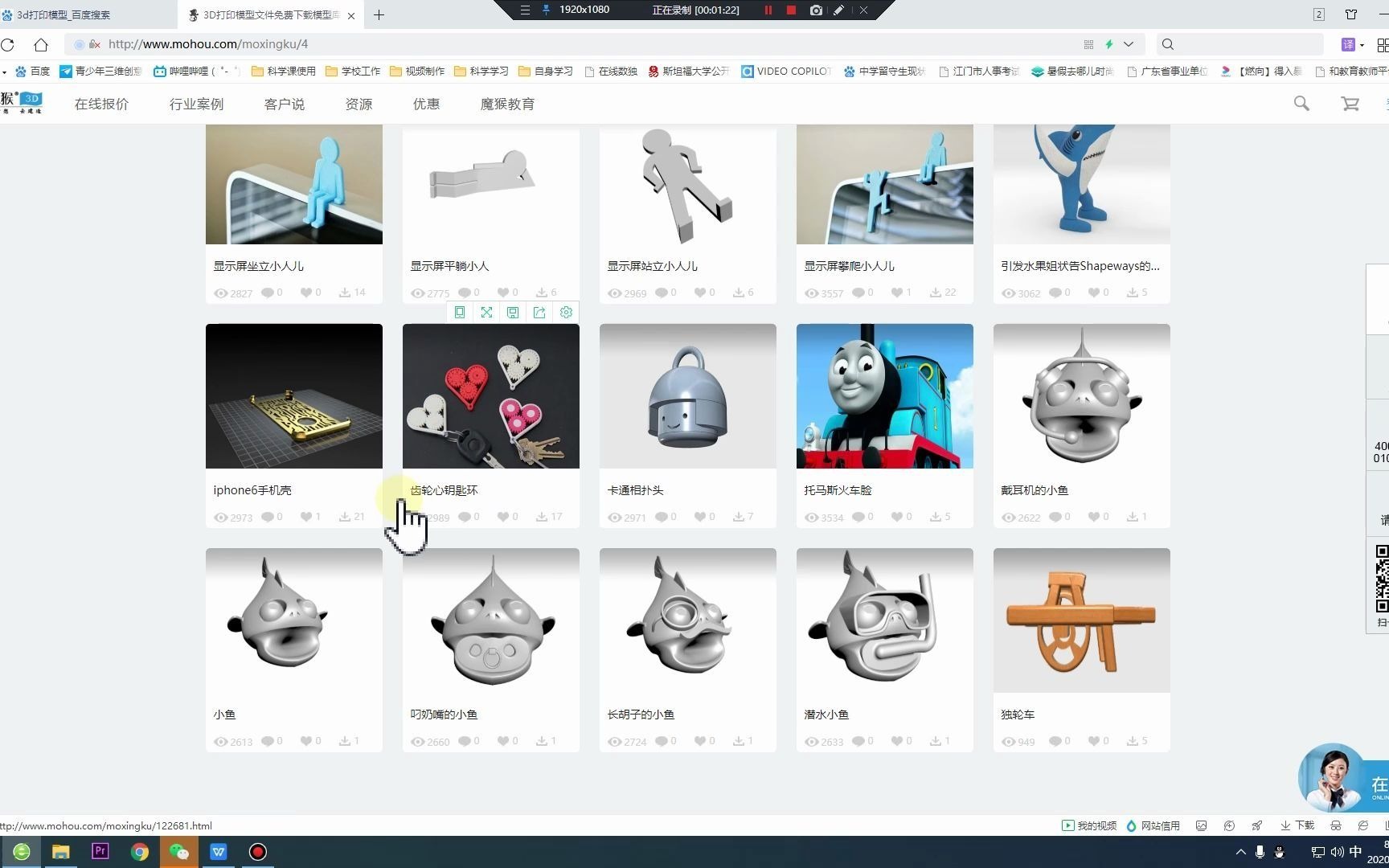Open the 下载 downloads button

1297,825
